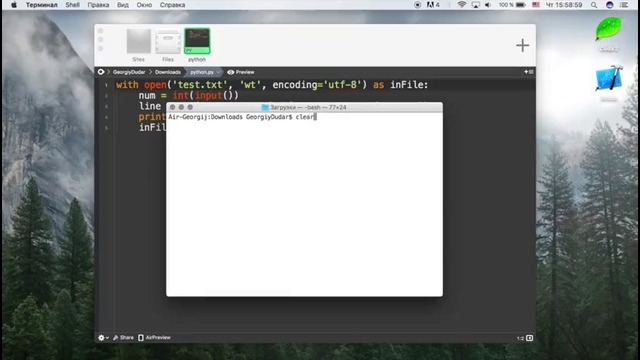Open the Shell menu
The width and height of the screenshot is (640, 360).
(72, 5)
